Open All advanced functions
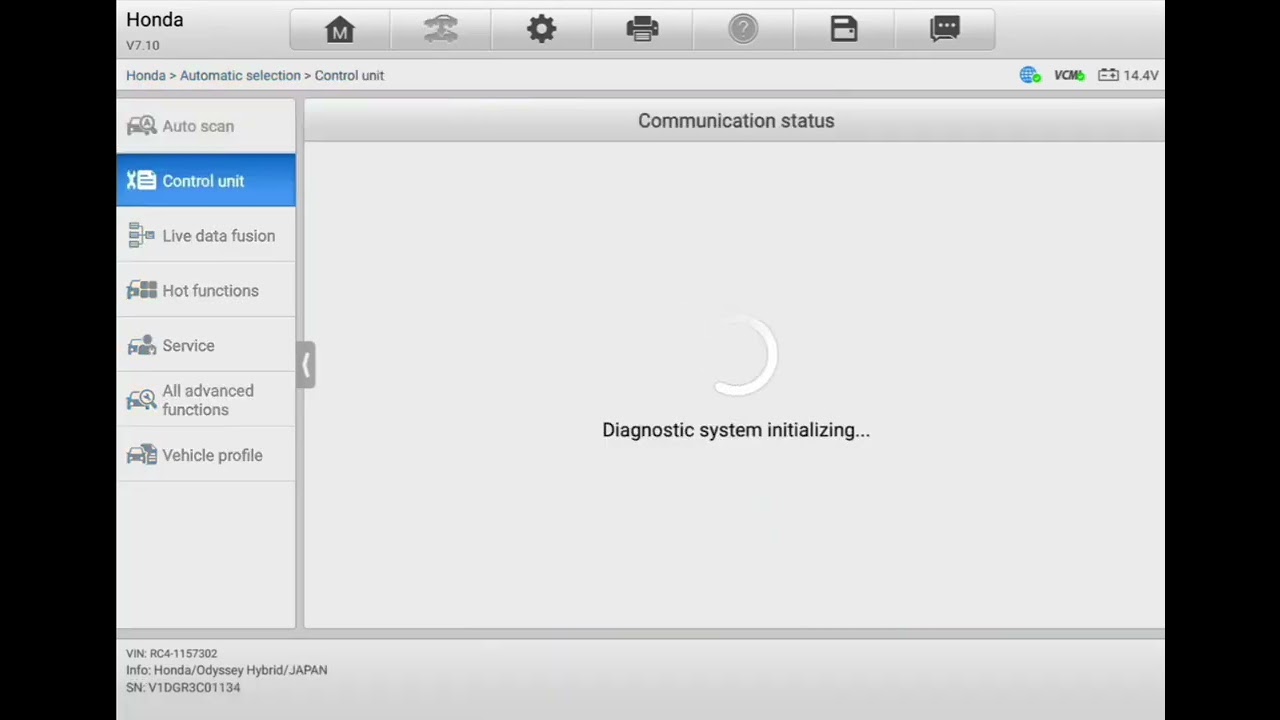The width and height of the screenshot is (1280, 720). [206, 400]
